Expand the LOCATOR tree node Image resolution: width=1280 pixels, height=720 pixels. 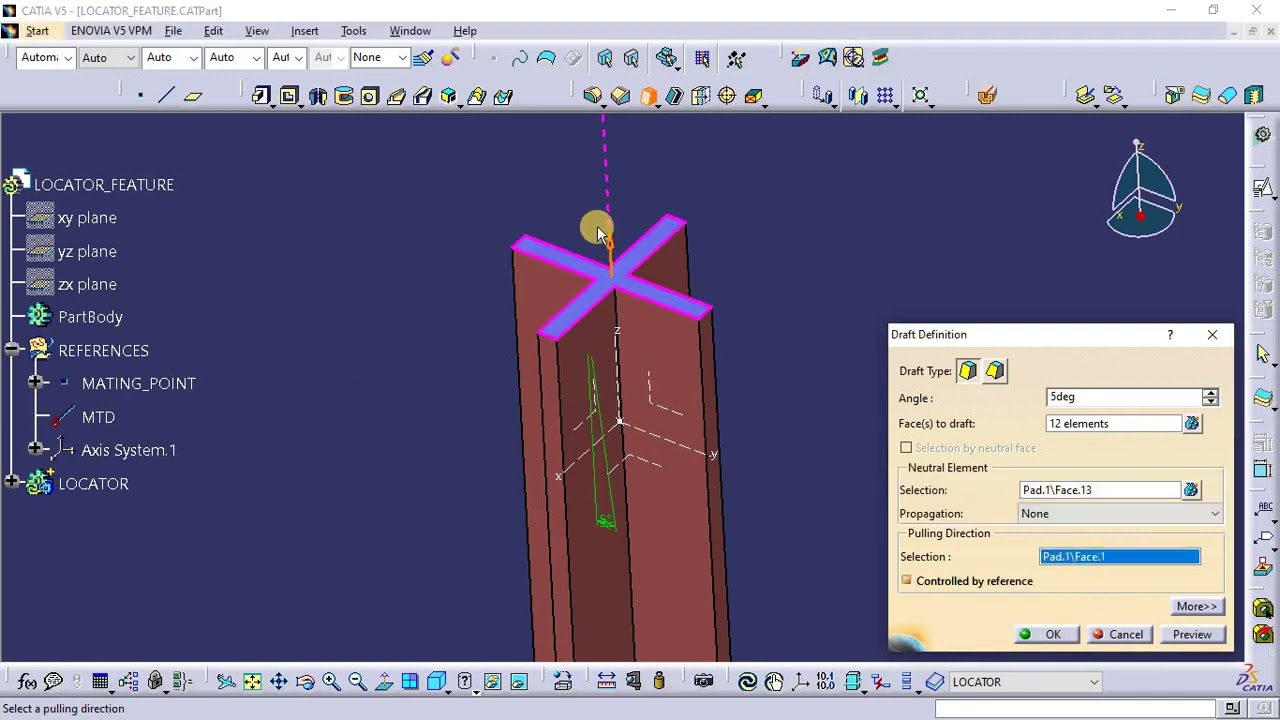(x=12, y=483)
